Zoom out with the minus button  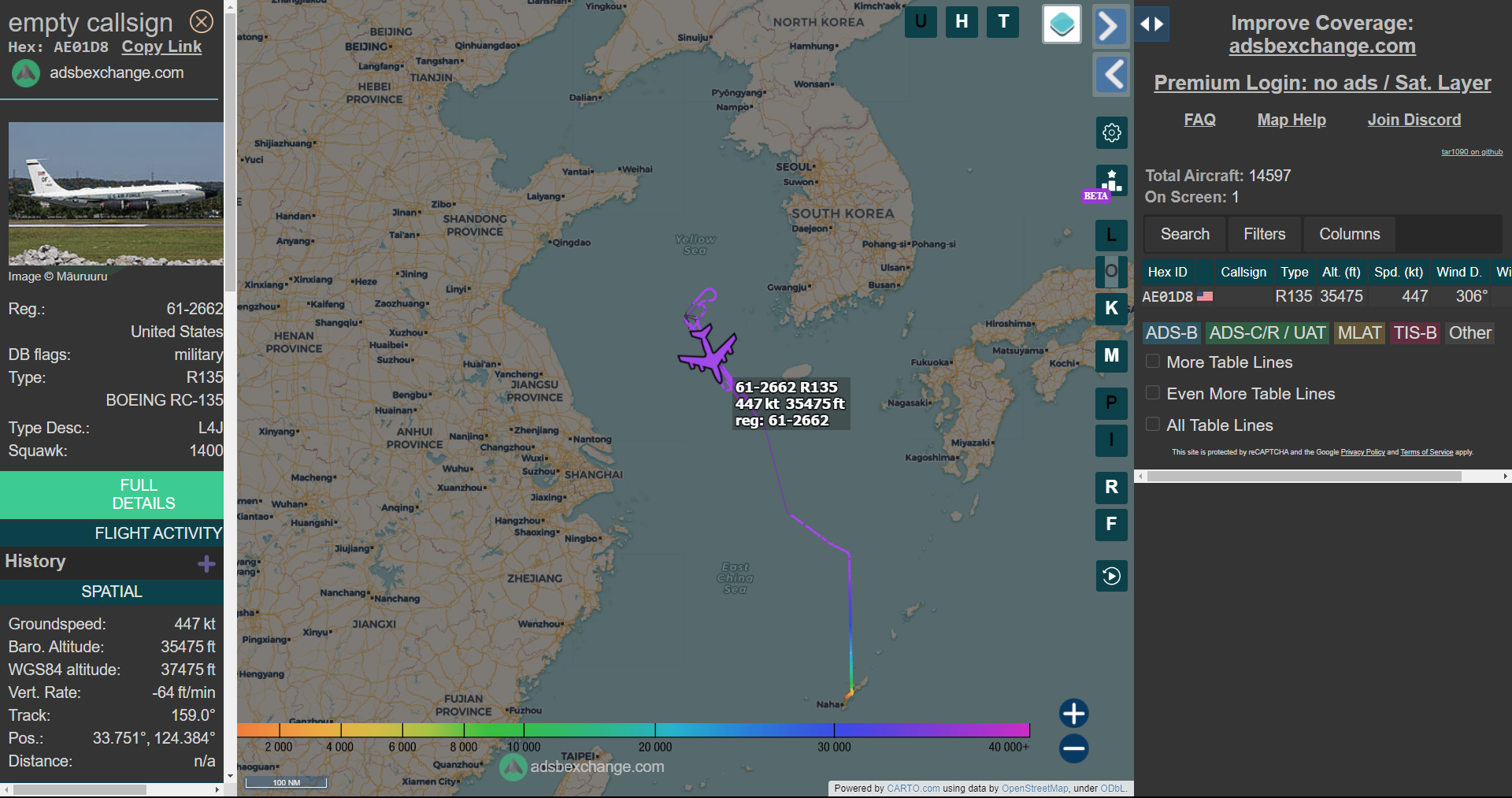pos(1073,748)
